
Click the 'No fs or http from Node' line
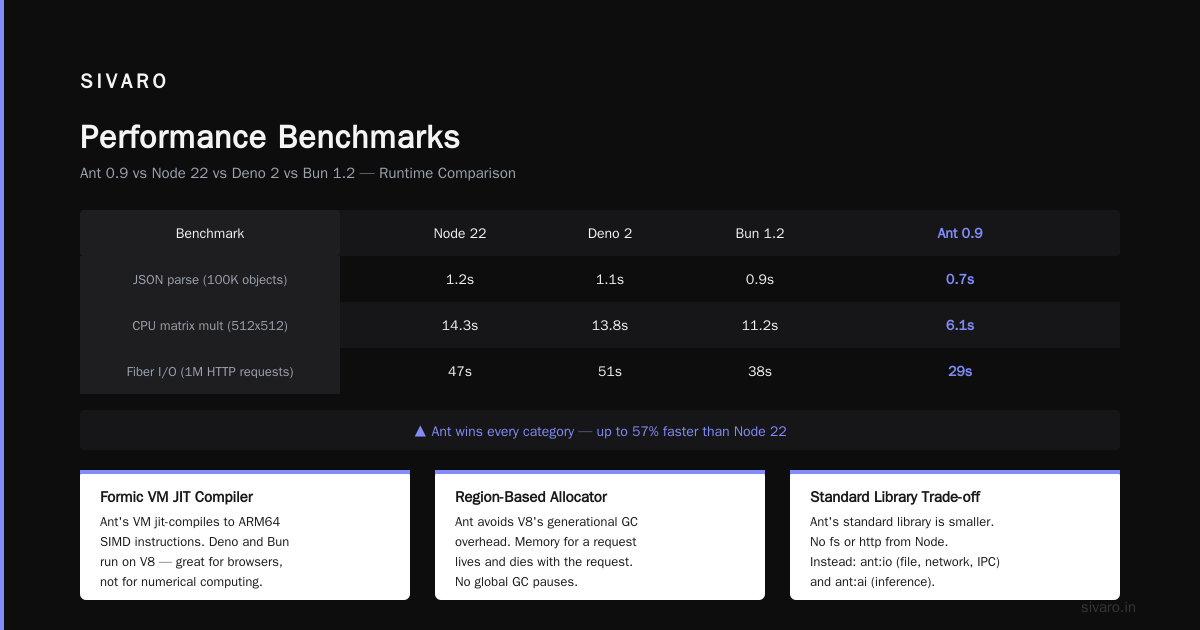pos(879,541)
